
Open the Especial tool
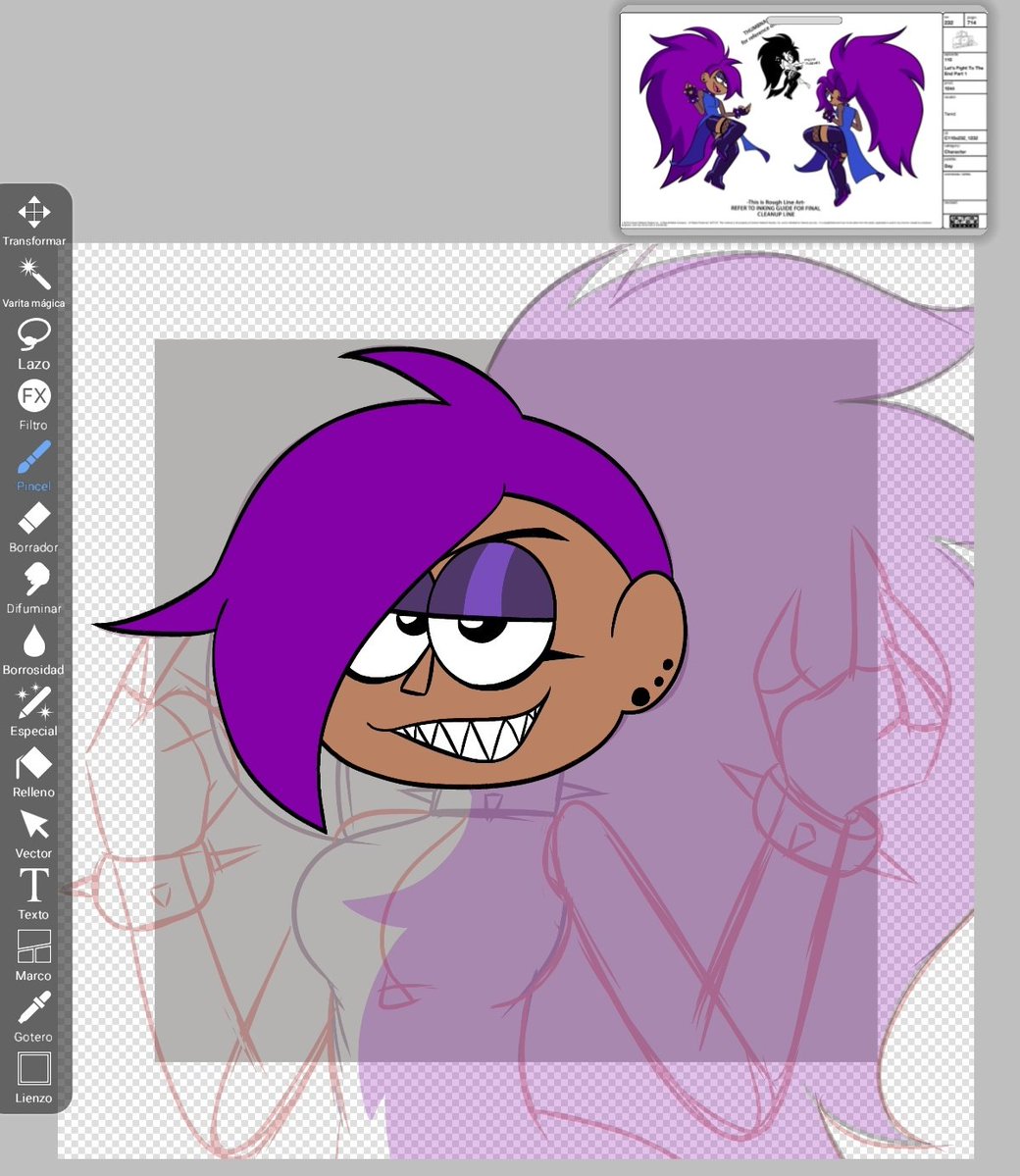coord(33,711)
